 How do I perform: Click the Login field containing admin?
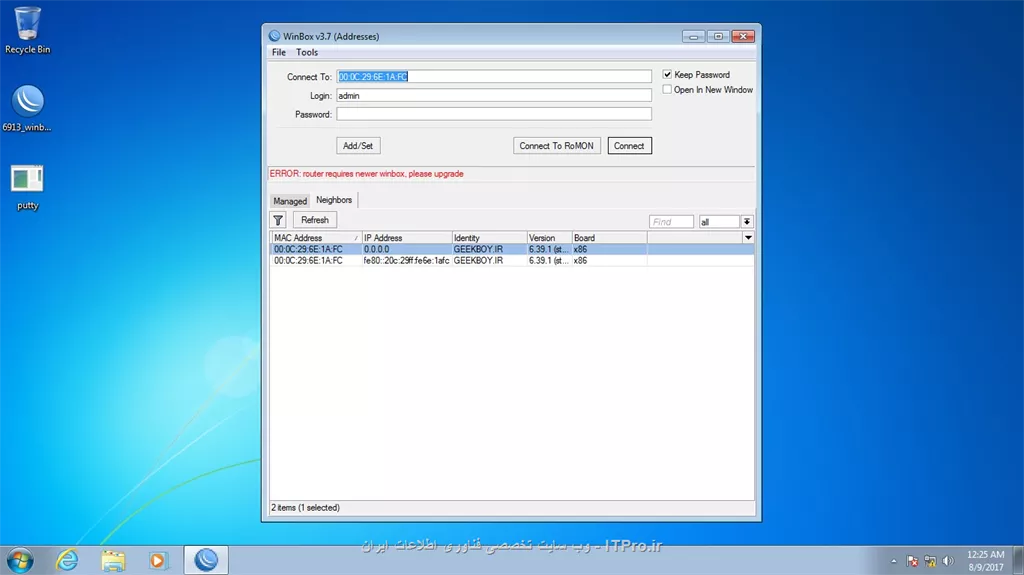(494, 95)
